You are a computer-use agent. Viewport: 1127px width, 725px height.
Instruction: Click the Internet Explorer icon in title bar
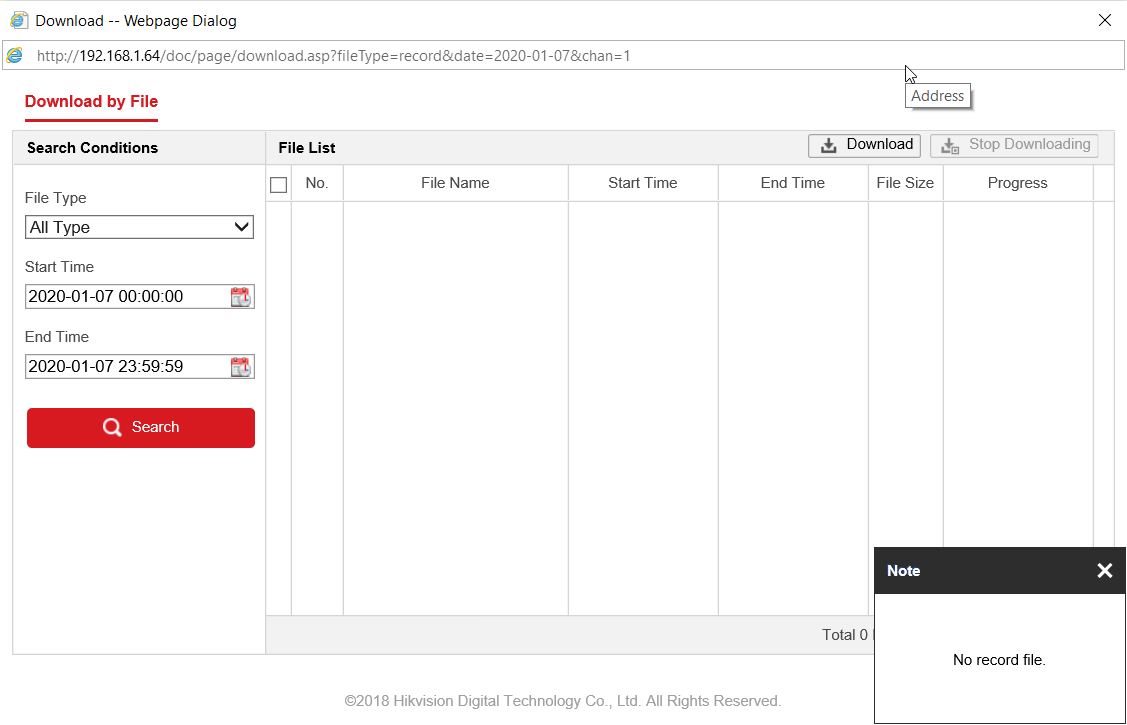pyautogui.click(x=18, y=20)
